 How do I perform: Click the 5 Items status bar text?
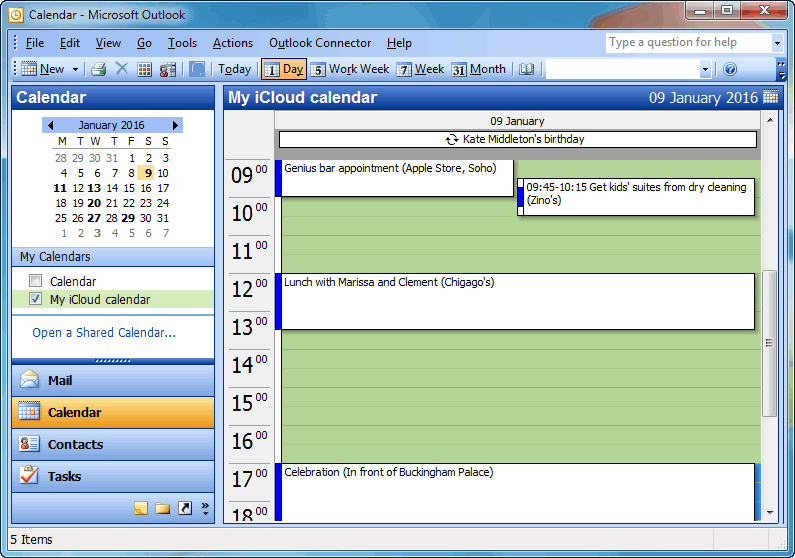tap(31, 540)
